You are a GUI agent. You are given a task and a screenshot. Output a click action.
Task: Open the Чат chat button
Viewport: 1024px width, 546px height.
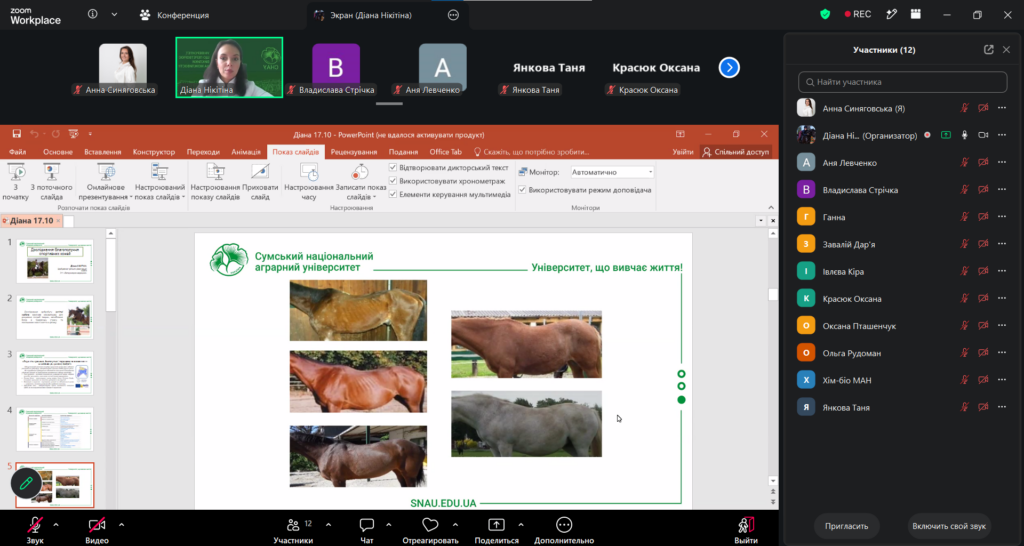(367, 530)
